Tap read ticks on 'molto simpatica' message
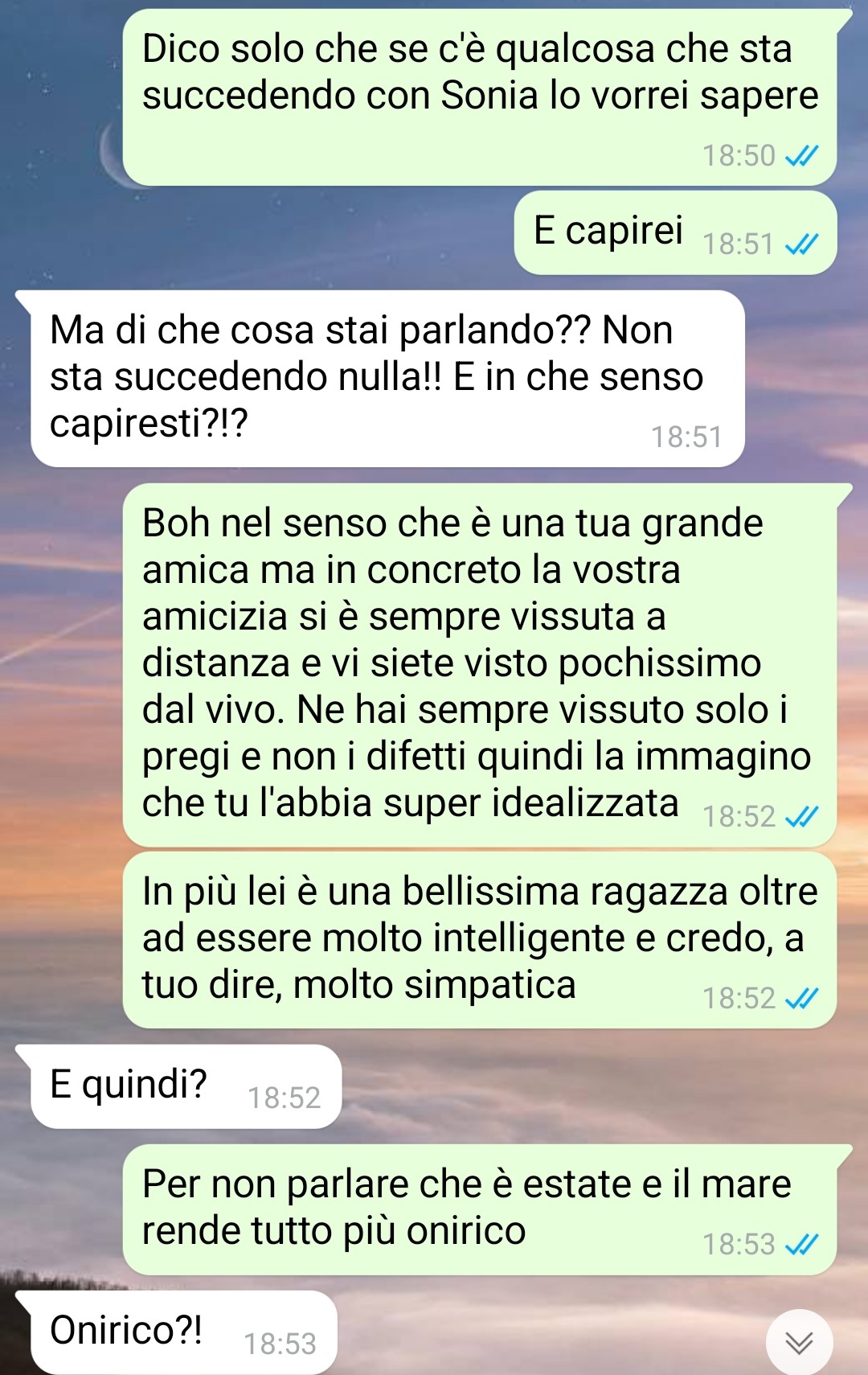 tap(801, 999)
